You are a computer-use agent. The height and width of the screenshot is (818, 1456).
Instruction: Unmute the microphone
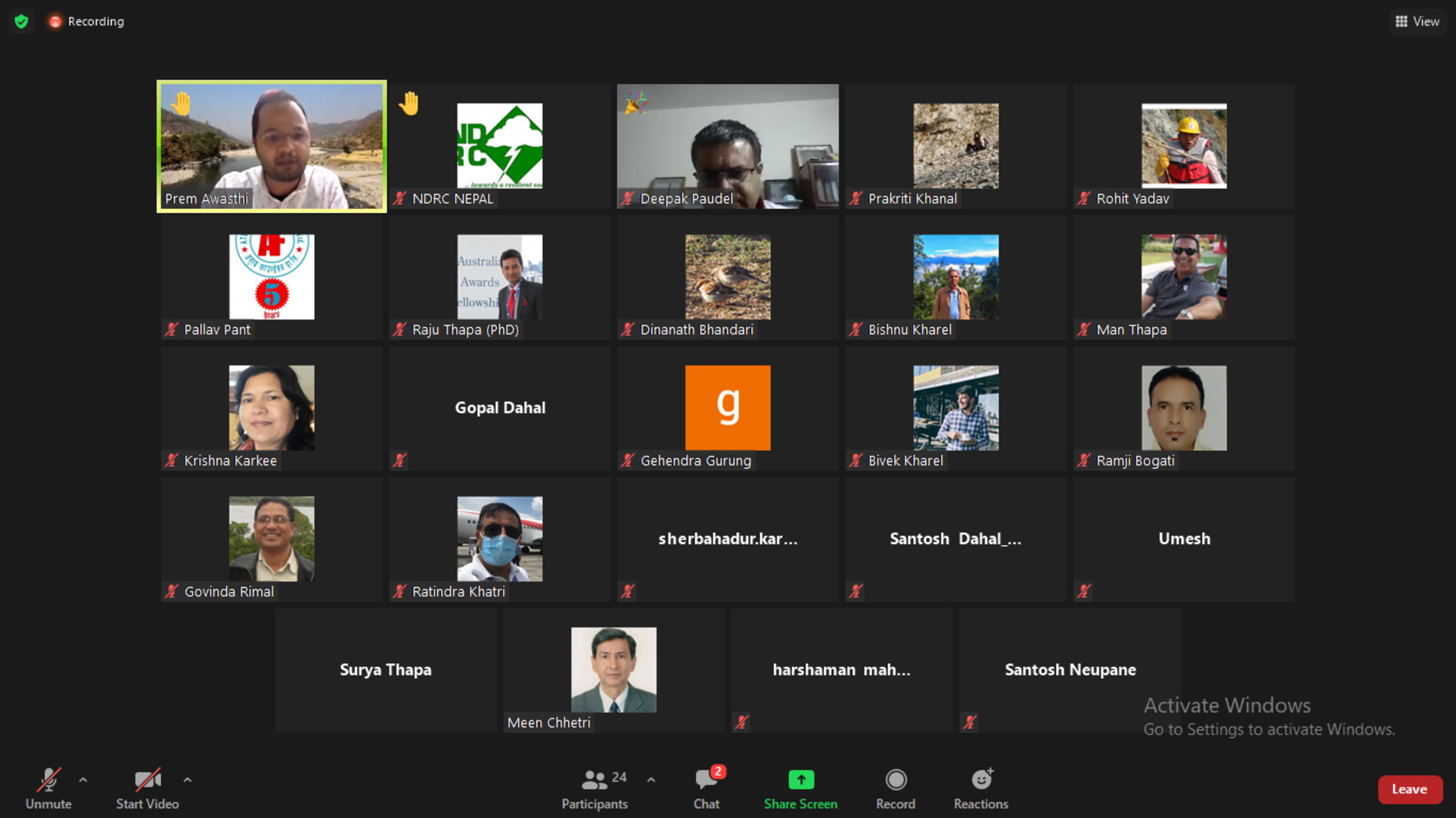click(x=49, y=780)
